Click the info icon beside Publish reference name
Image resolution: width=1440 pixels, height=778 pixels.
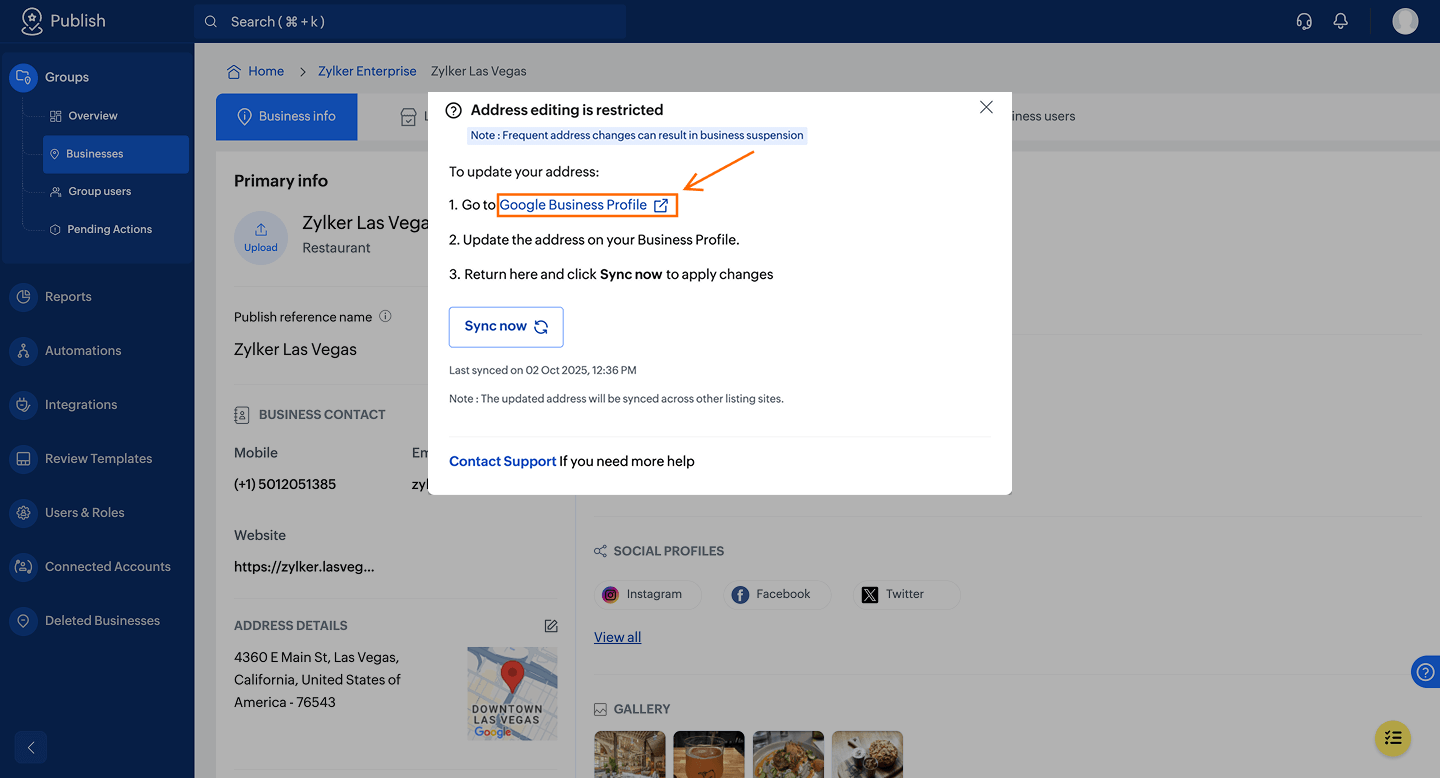385,316
